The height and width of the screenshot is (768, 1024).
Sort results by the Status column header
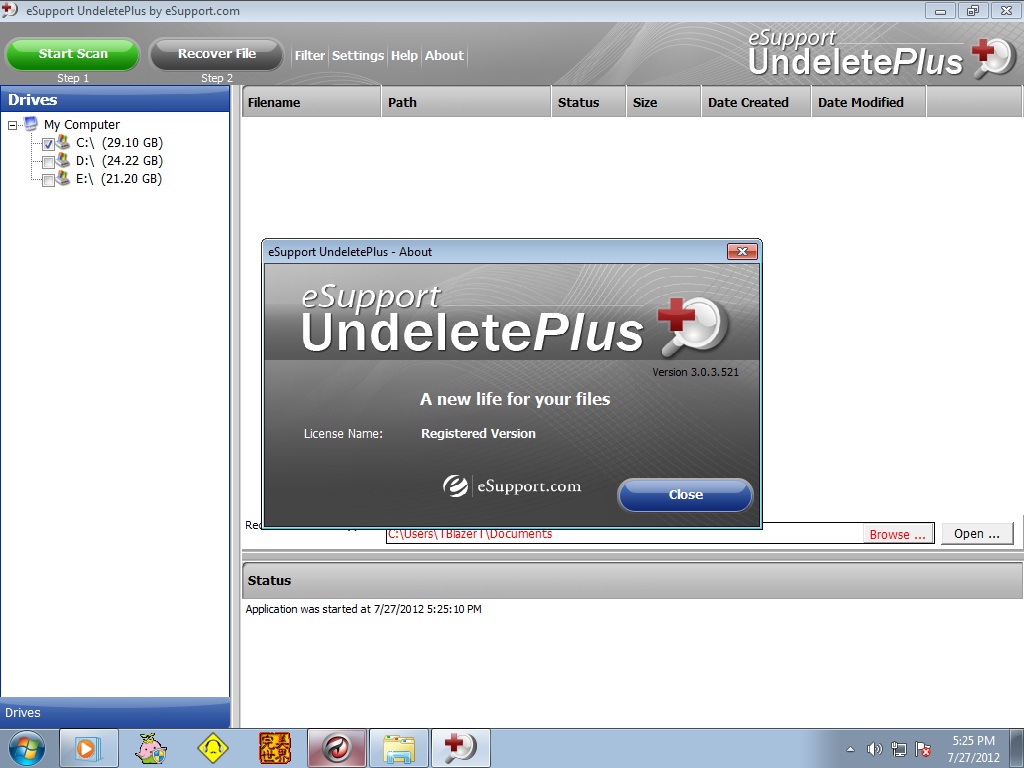pyautogui.click(x=588, y=102)
